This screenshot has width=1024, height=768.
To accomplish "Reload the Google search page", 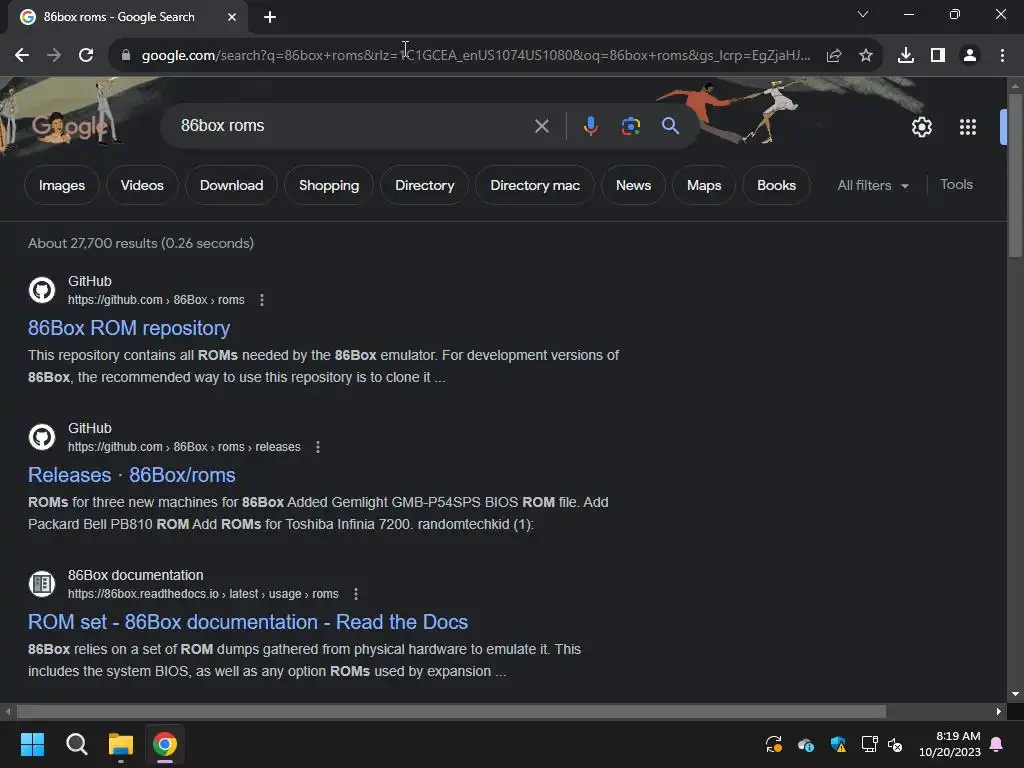I will (x=86, y=56).
